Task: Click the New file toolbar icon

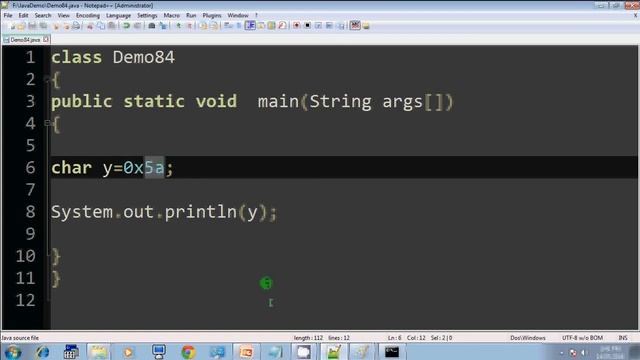Action: pos(12,26)
